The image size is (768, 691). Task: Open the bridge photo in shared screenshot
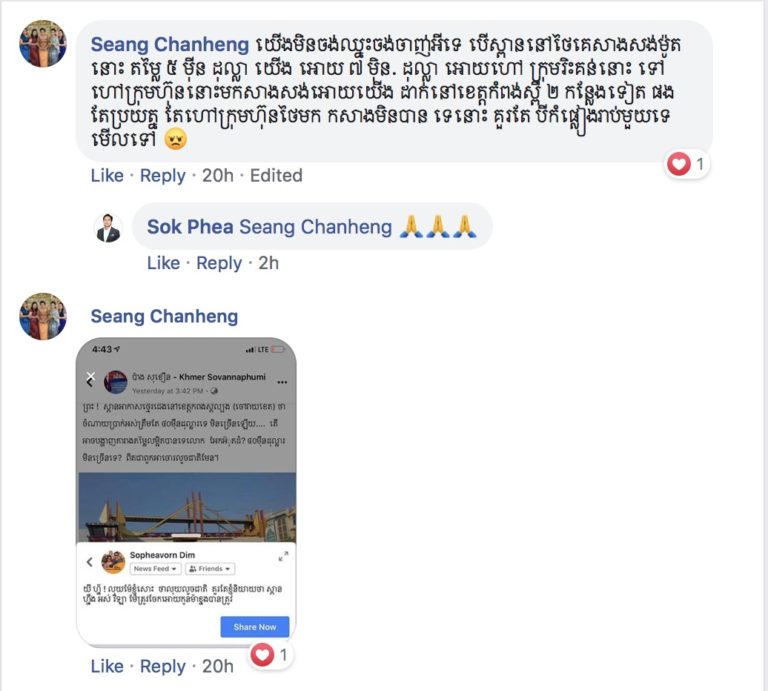[187, 507]
